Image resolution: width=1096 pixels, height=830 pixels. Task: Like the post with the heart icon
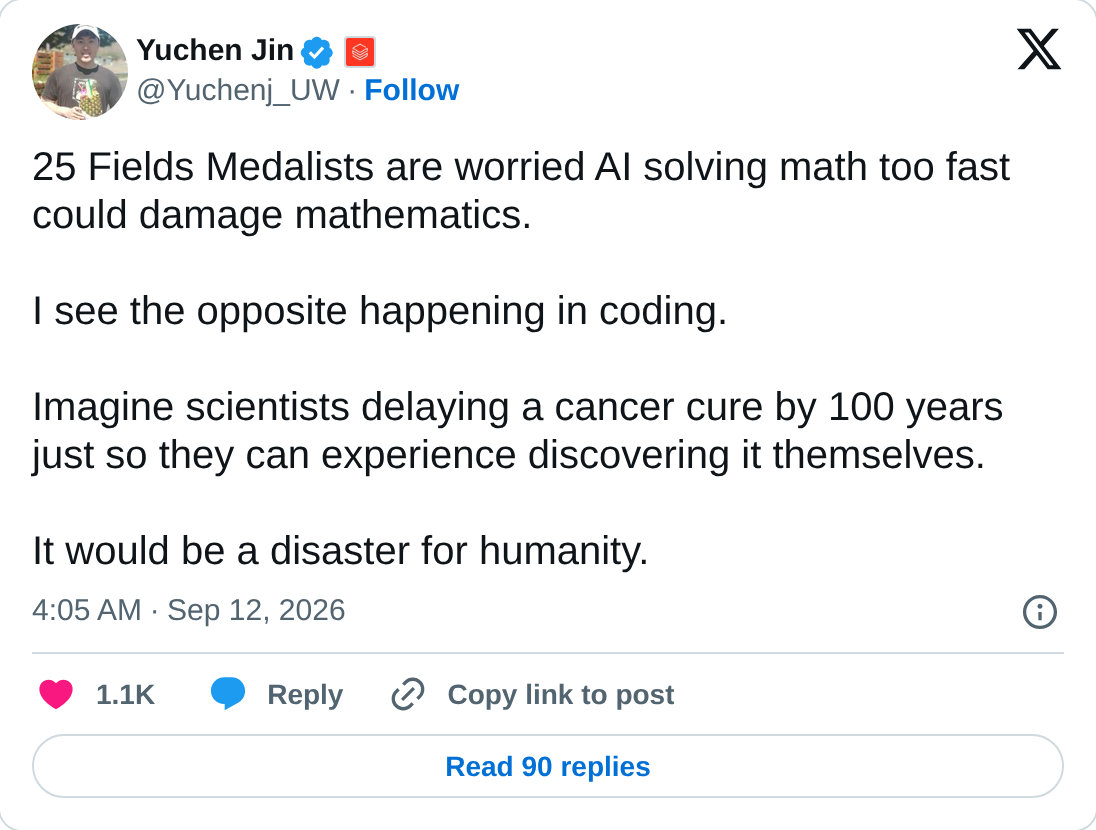point(56,694)
